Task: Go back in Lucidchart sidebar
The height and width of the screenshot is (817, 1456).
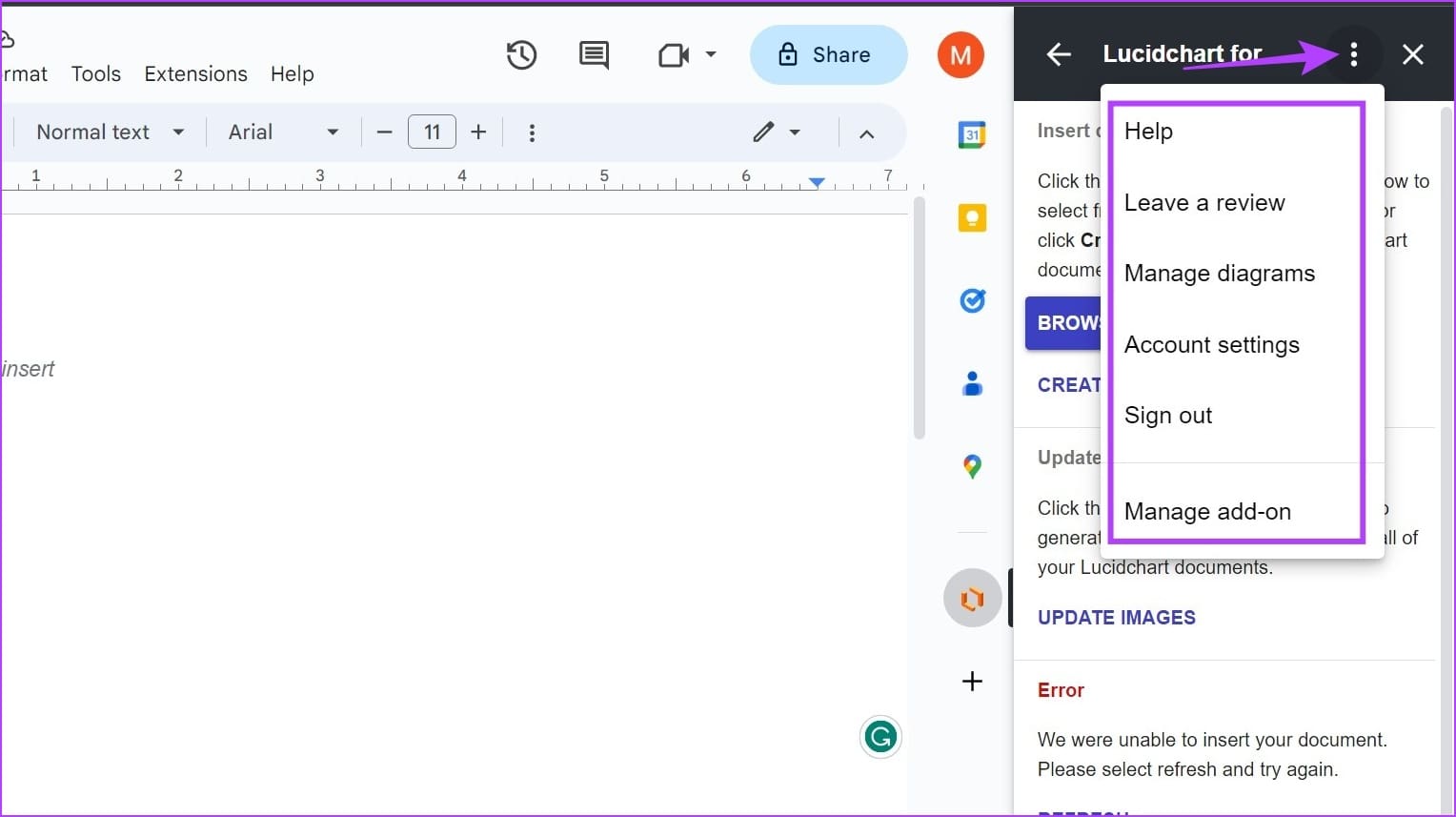Action: [1059, 54]
